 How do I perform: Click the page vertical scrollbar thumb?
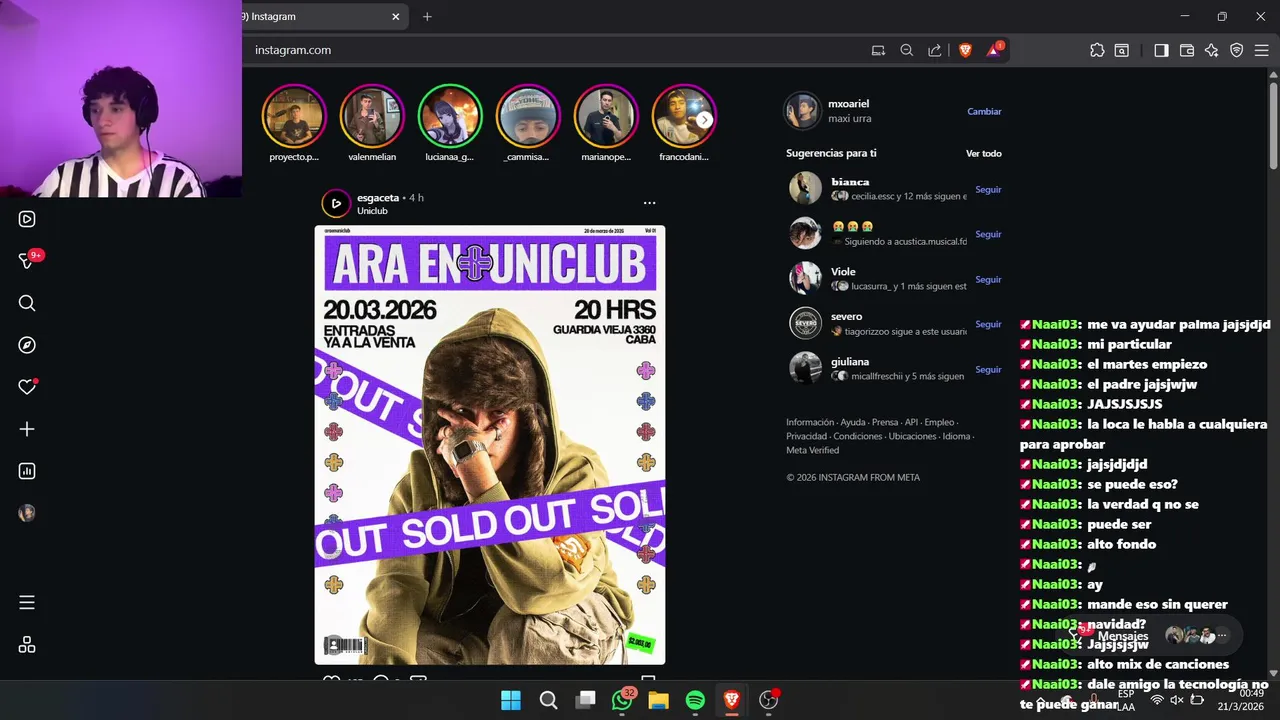[1273, 125]
